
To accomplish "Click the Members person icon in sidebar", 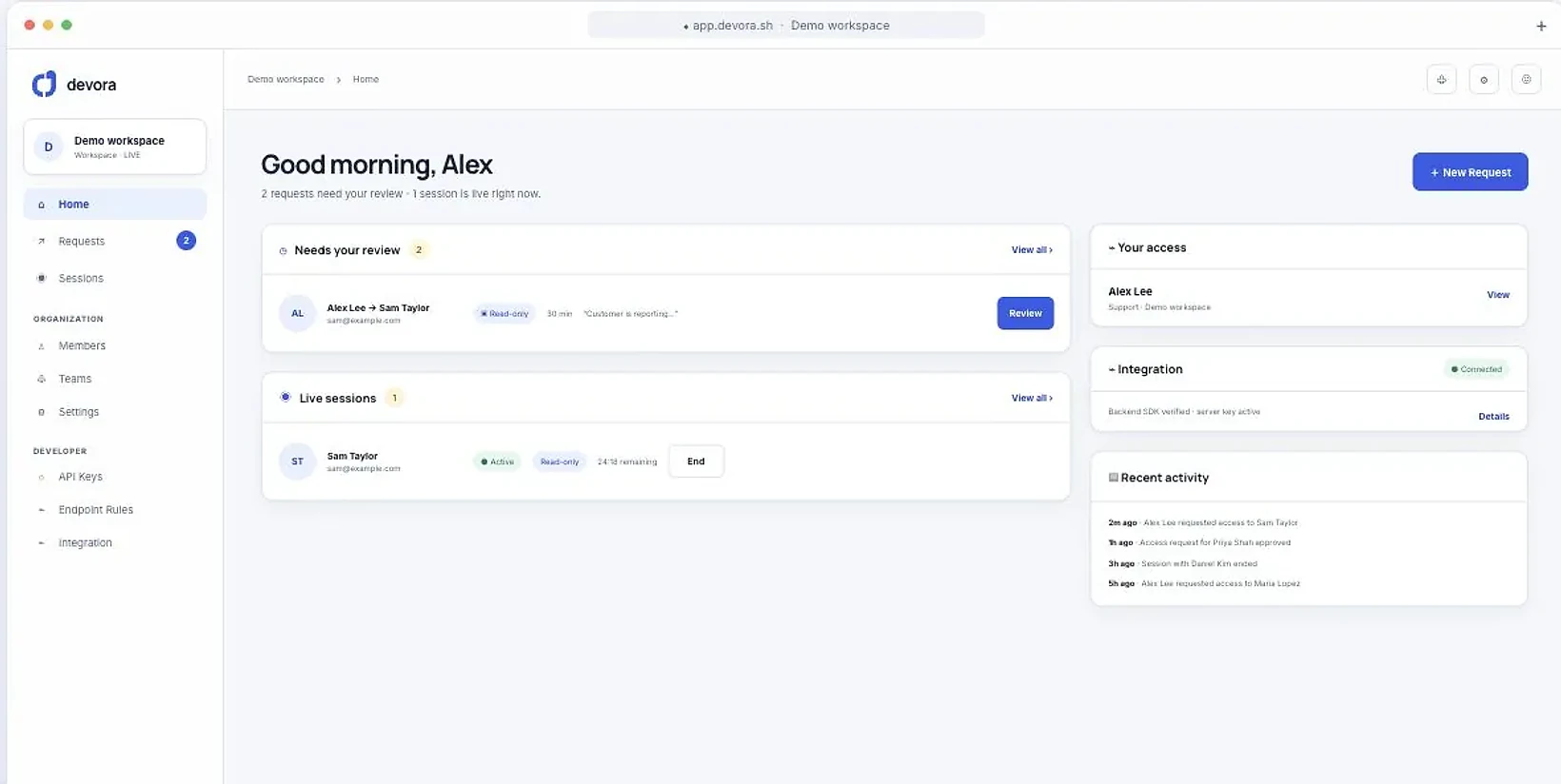I will pos(41,346).
